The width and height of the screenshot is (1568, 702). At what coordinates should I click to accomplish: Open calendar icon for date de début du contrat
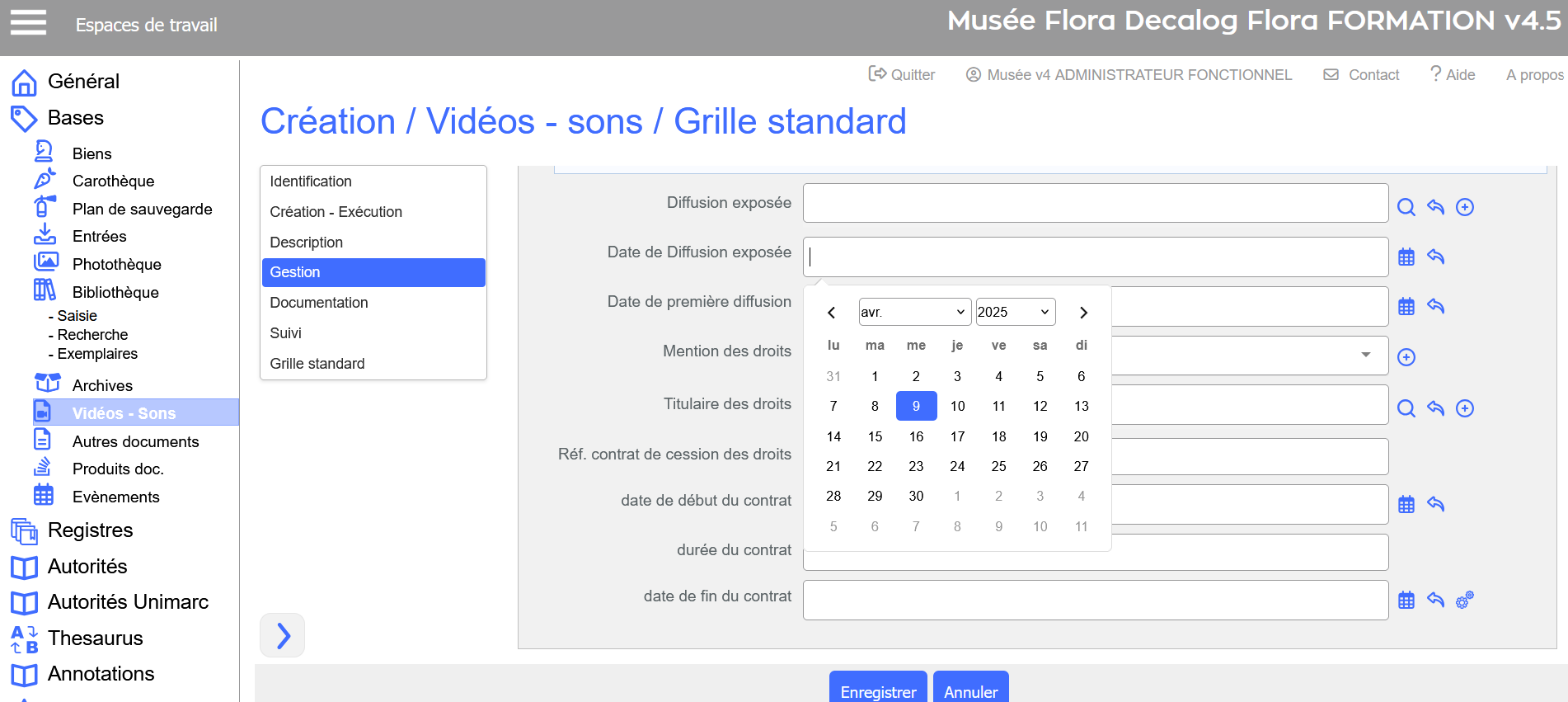[1406, 505]
